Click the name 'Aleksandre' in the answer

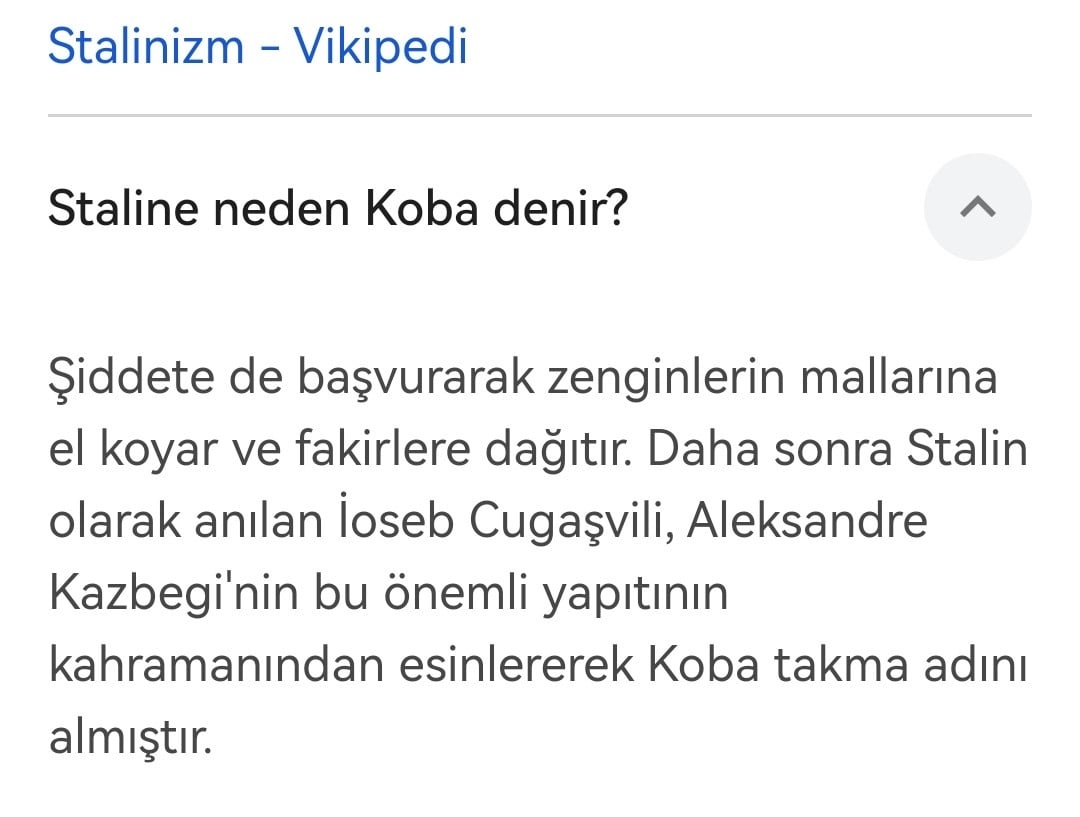click(807, 520)
